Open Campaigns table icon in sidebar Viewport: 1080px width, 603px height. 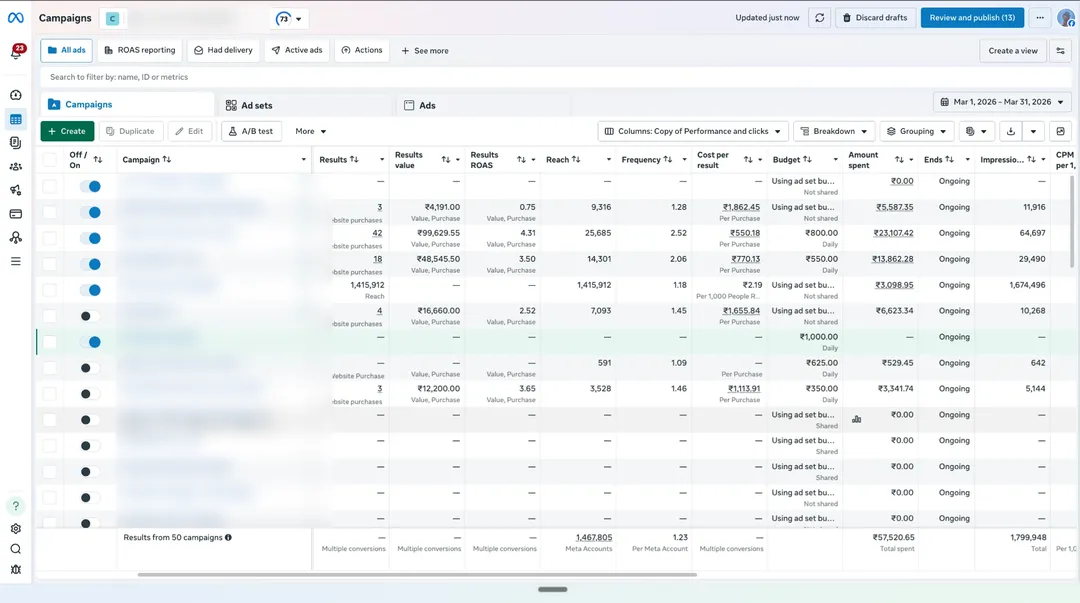[16, 119]
